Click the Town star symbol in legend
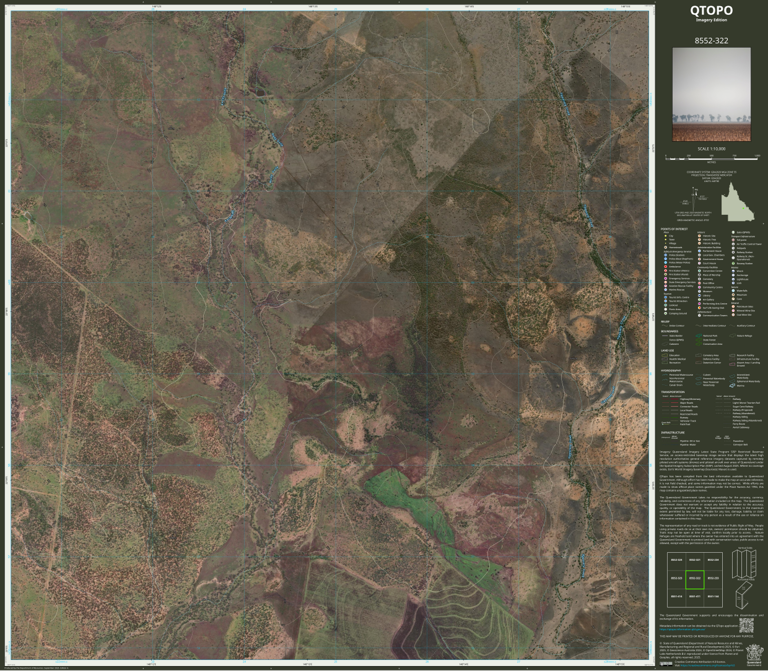Screen dimensions: 768x671 pyautogui.click(x=666, y=240)
